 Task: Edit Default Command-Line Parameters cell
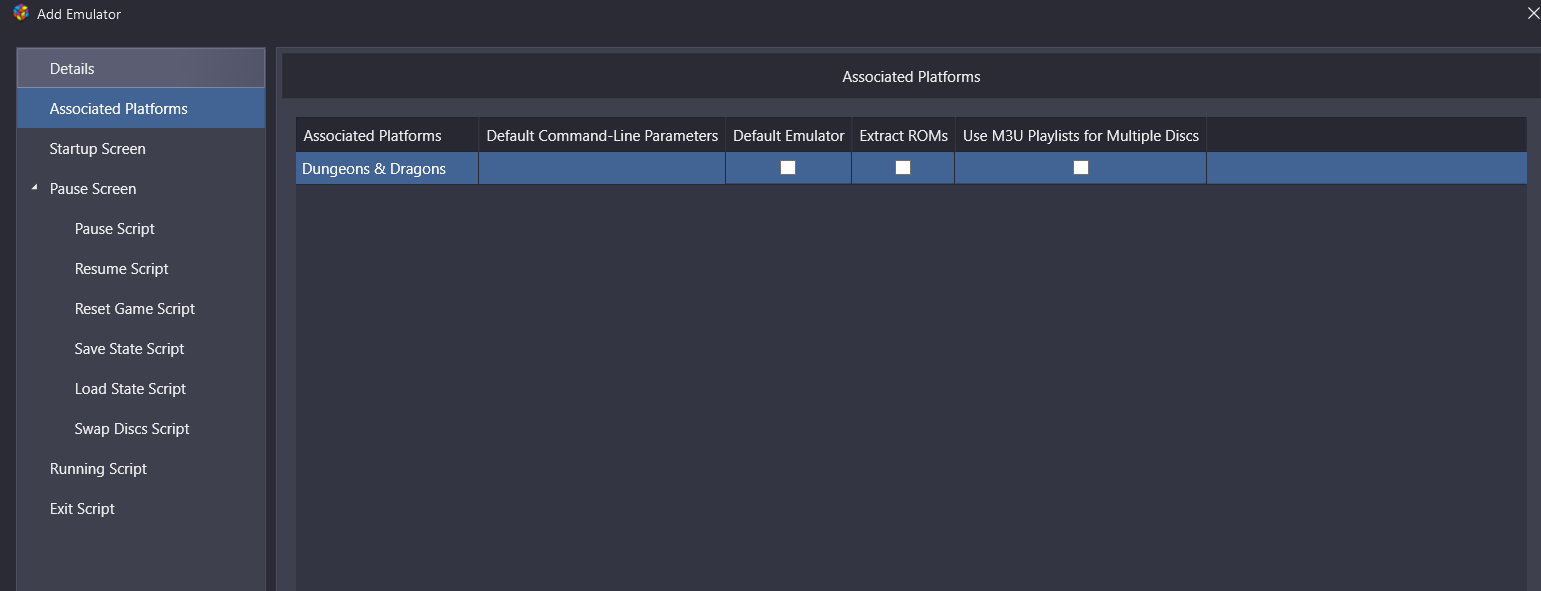click(602, 168)
